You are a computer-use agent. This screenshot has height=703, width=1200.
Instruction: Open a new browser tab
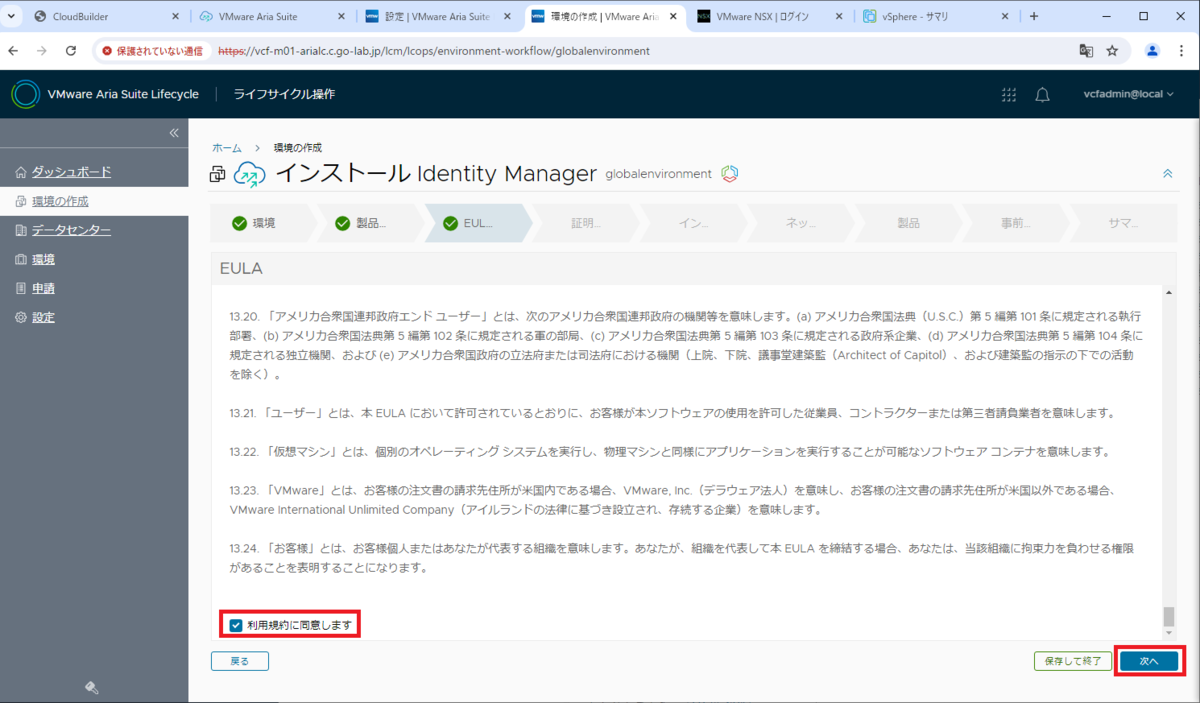(x=1034, y=16)
